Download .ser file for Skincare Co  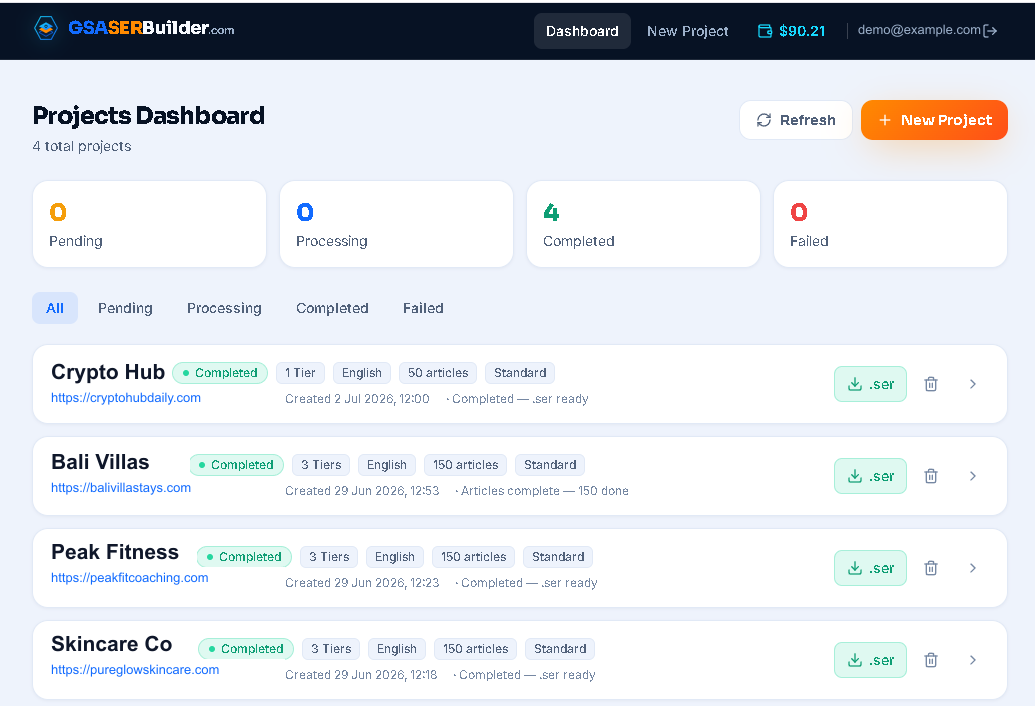click(x=870, y=660)
